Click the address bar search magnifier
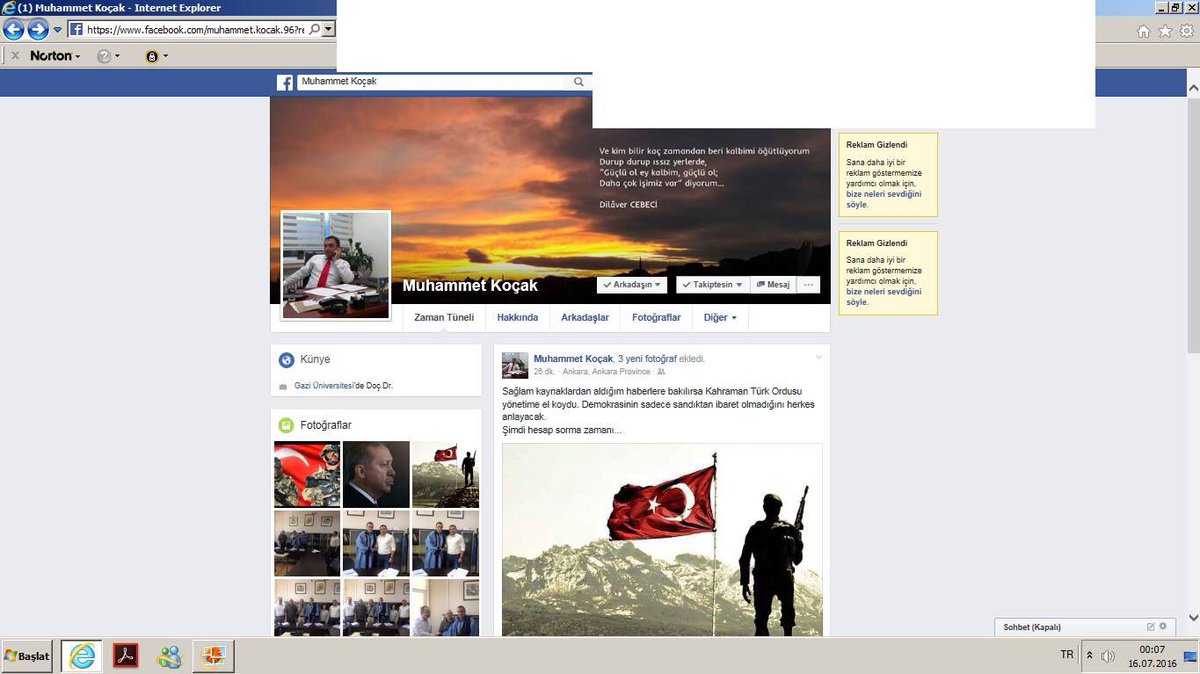 pos(314,29)
